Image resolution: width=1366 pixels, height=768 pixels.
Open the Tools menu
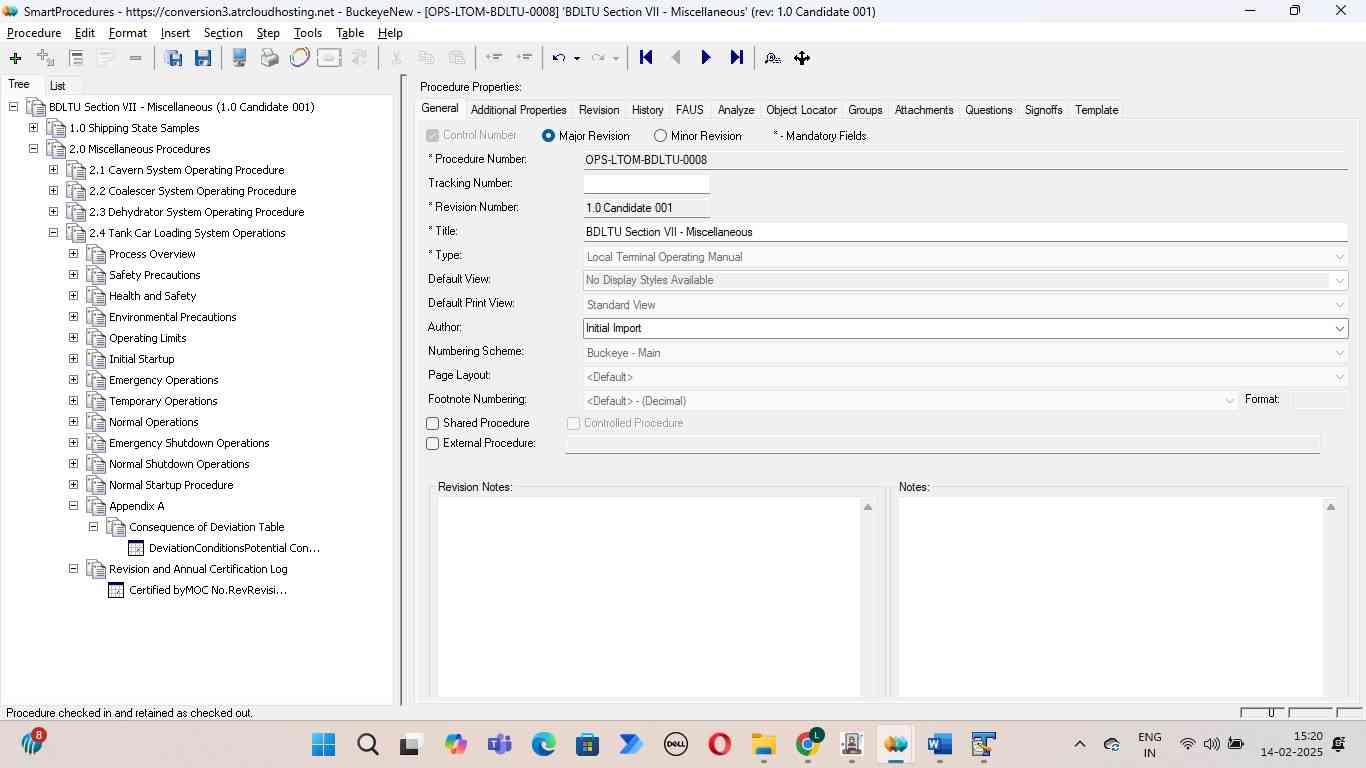(307, 33)
